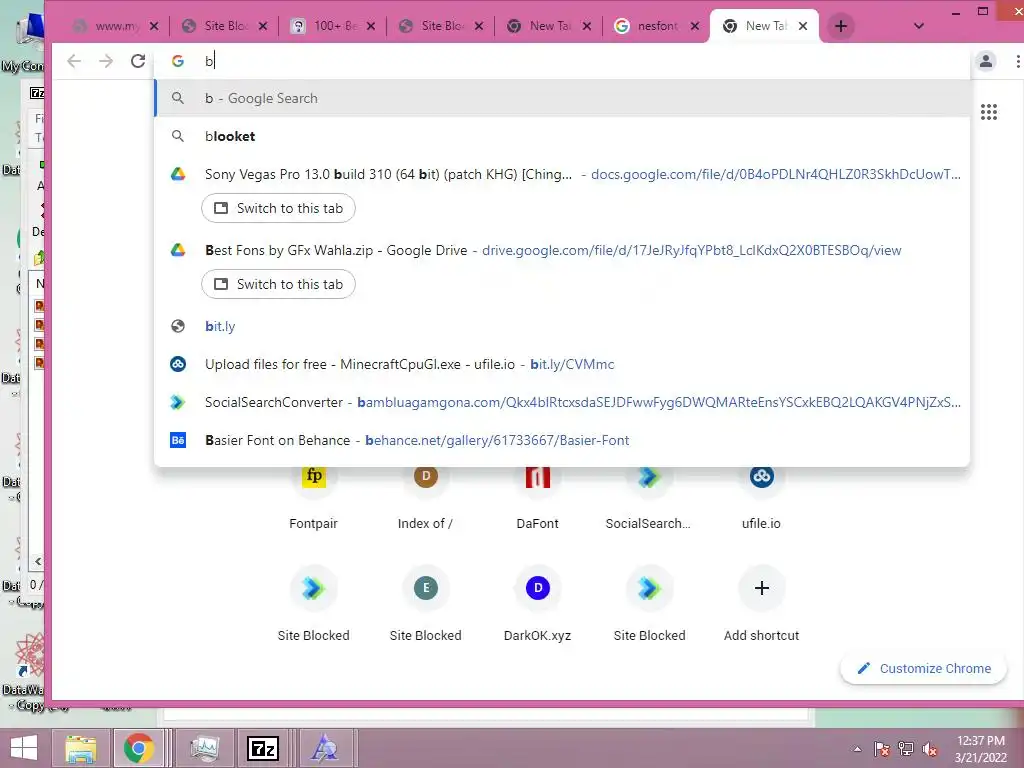Open File Explorer from the taskbar
The image size is (1024, 768).
click(x=80, y=748)
